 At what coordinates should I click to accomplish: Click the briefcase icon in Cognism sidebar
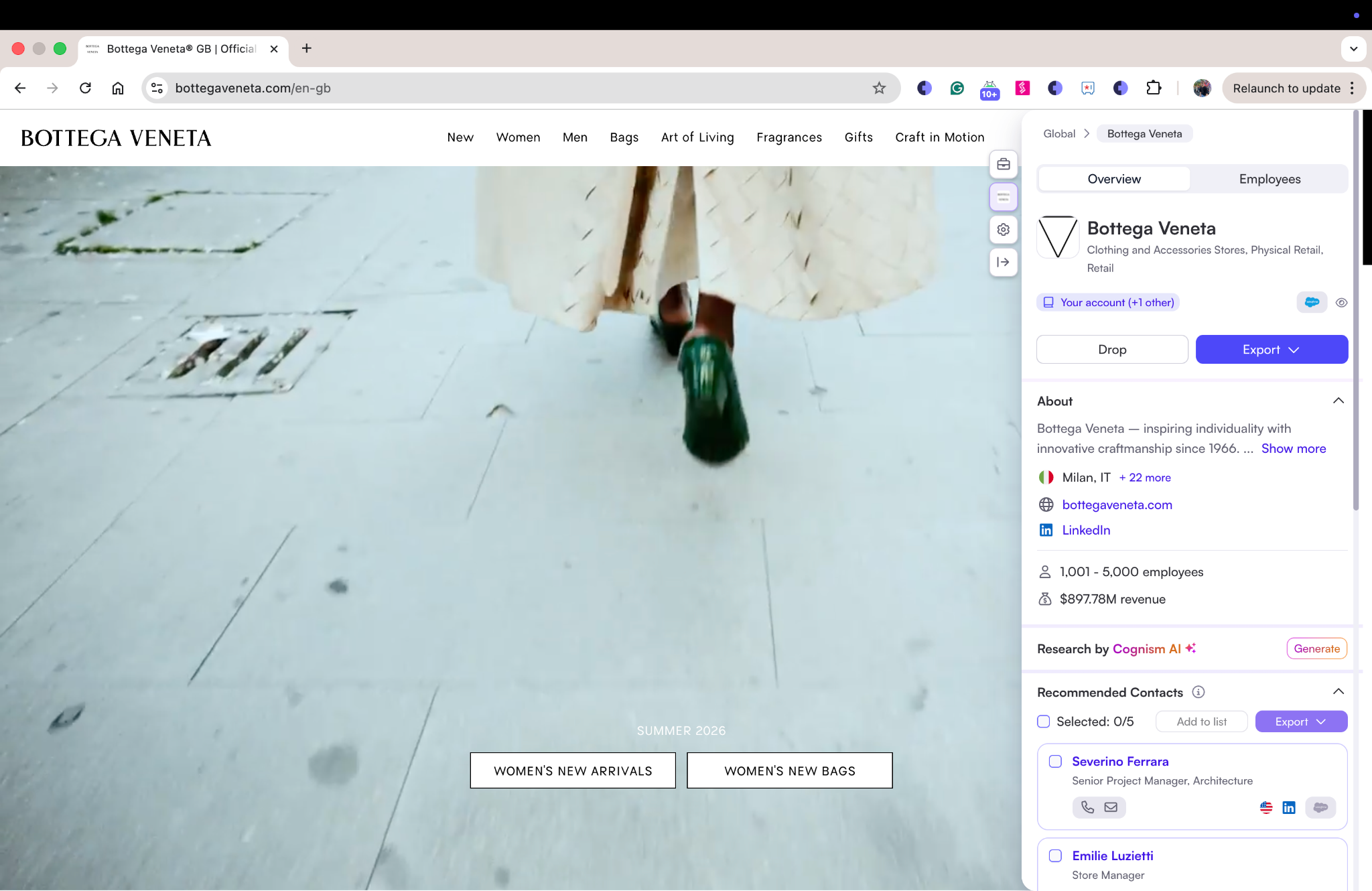[1003, 164]
